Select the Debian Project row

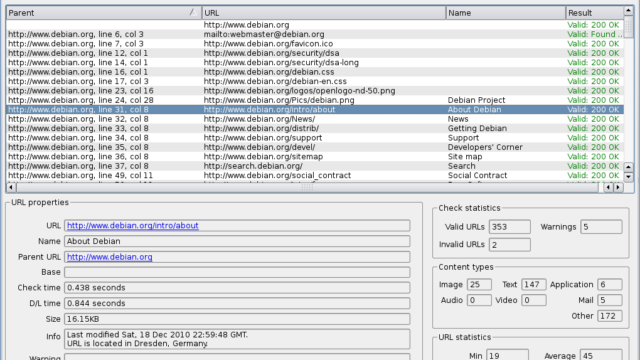315,100
